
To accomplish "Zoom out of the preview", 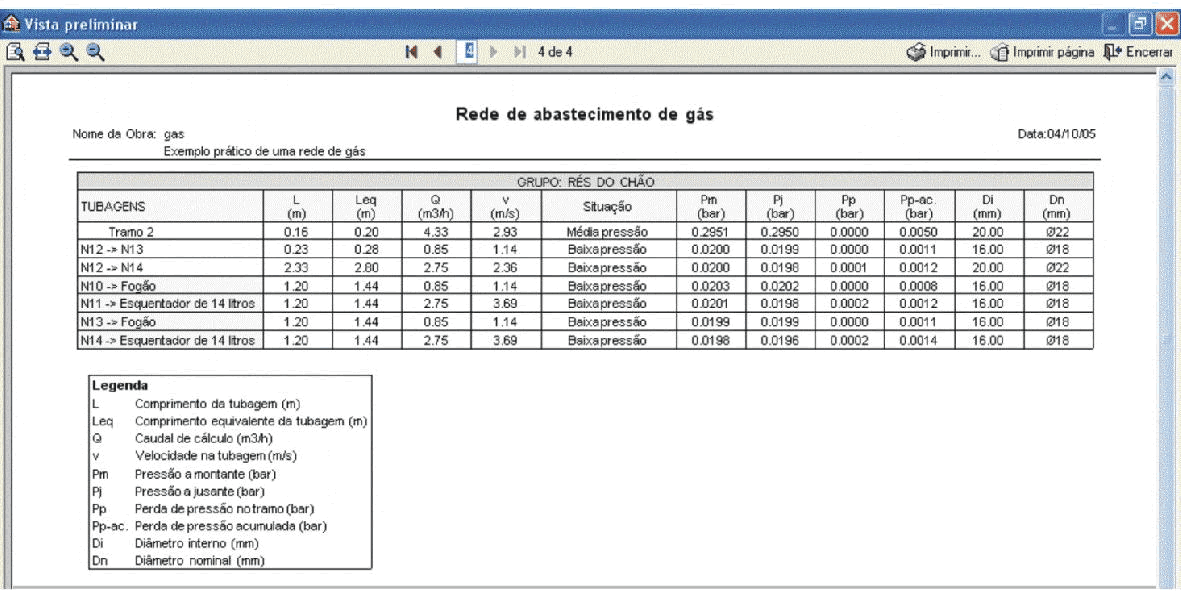I will tap(95, 52).
